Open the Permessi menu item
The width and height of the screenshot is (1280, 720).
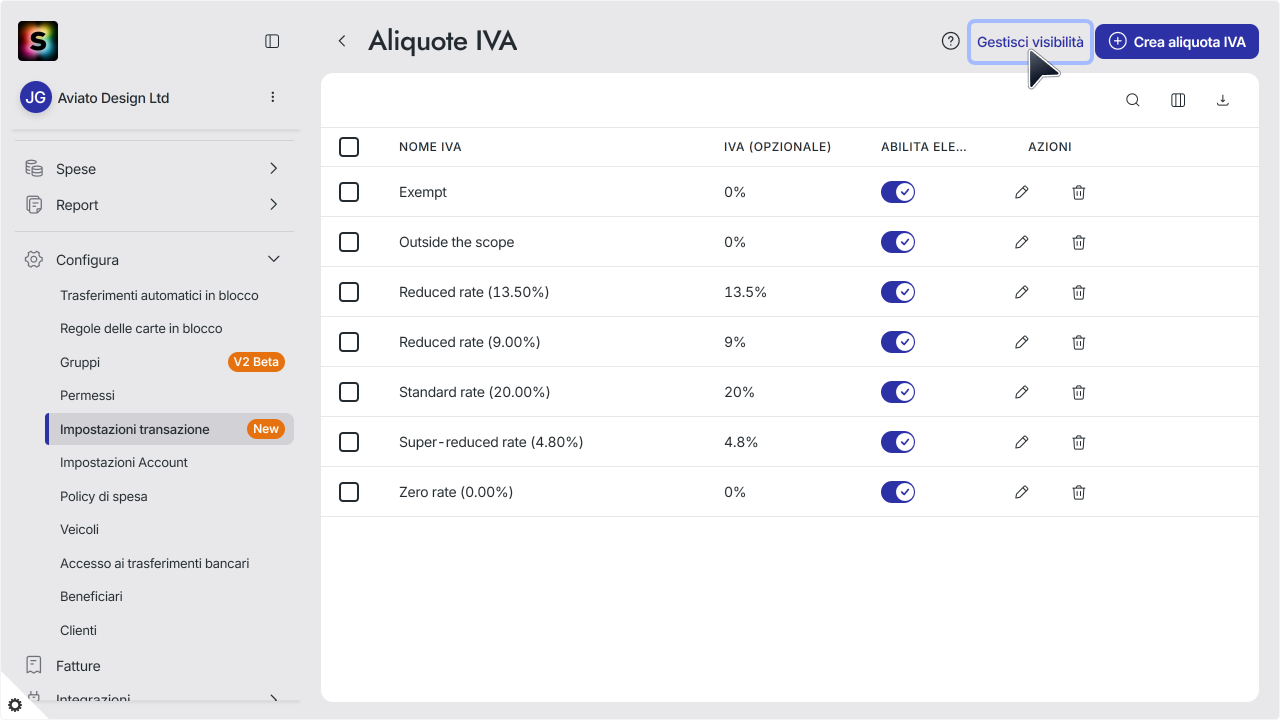87,395
